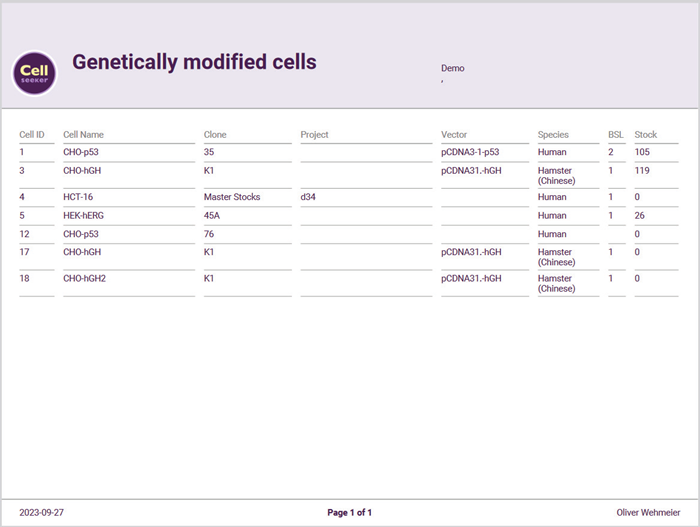Select Human species in the HEK-hERG row
The image size is (700, 527).
pos(552,216)
